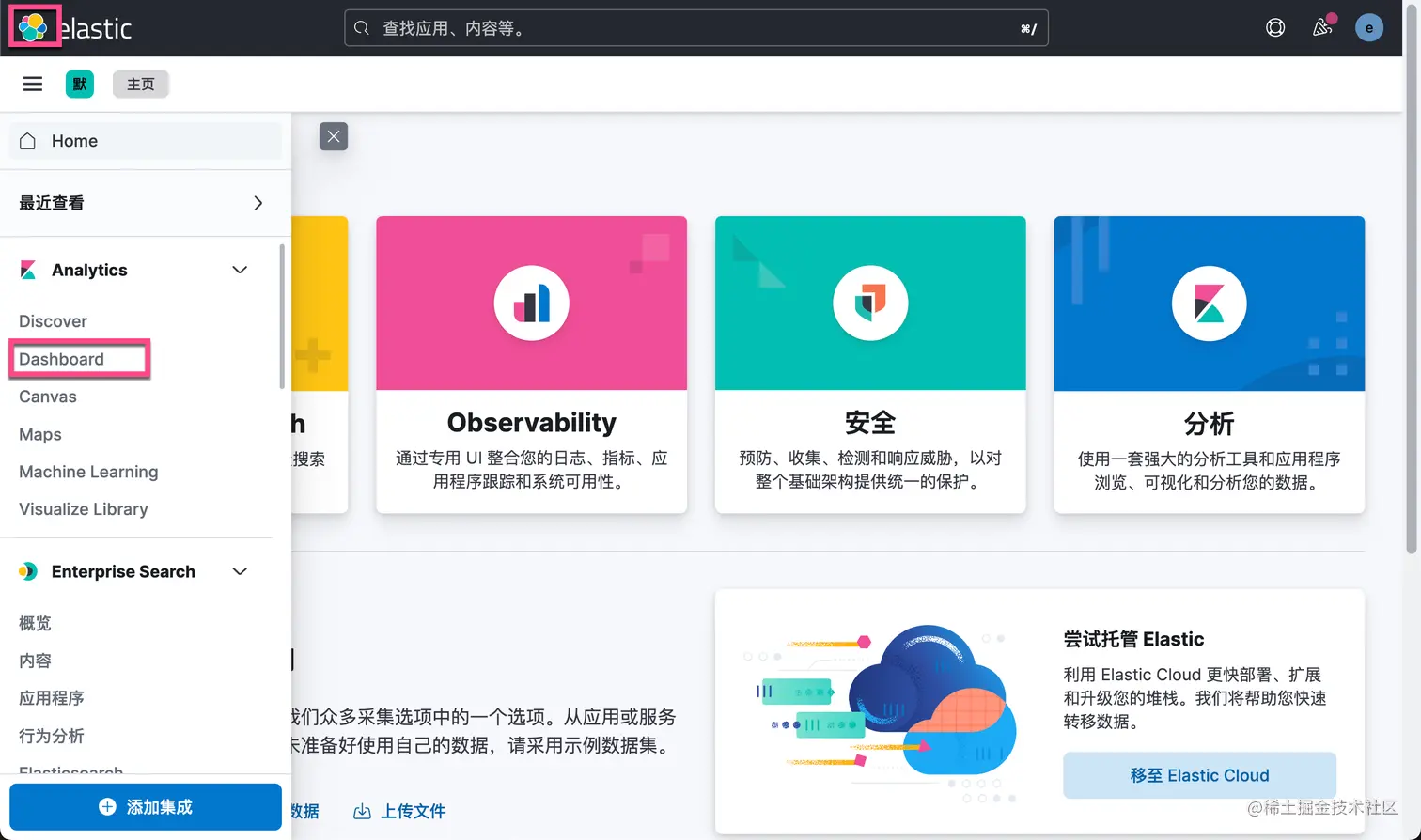Screen dimensions: 1421x840
Task: Open the Observability solution card title
Action: tap(532, 423)
